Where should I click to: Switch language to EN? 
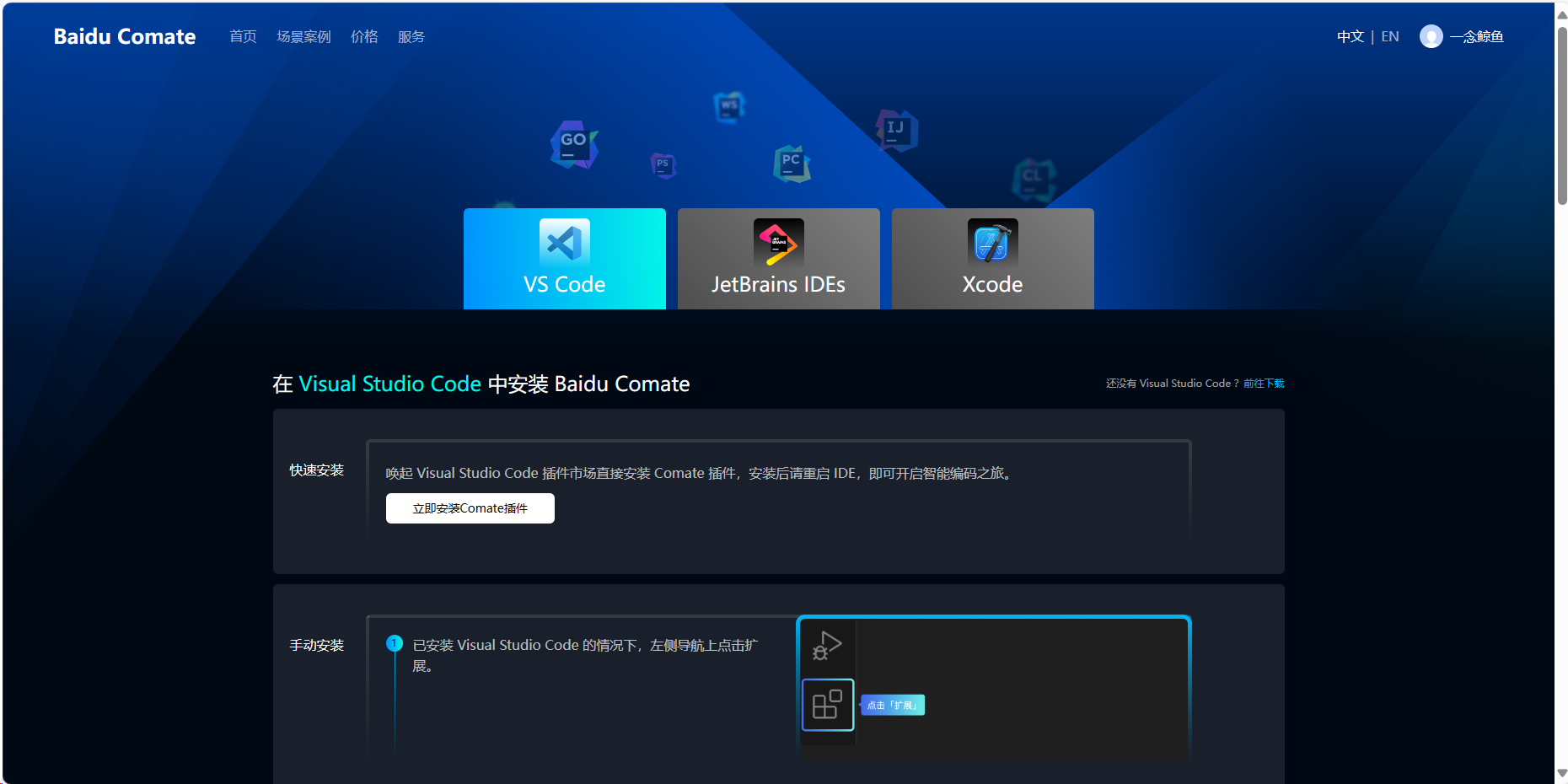click(x=1390, y=36)
